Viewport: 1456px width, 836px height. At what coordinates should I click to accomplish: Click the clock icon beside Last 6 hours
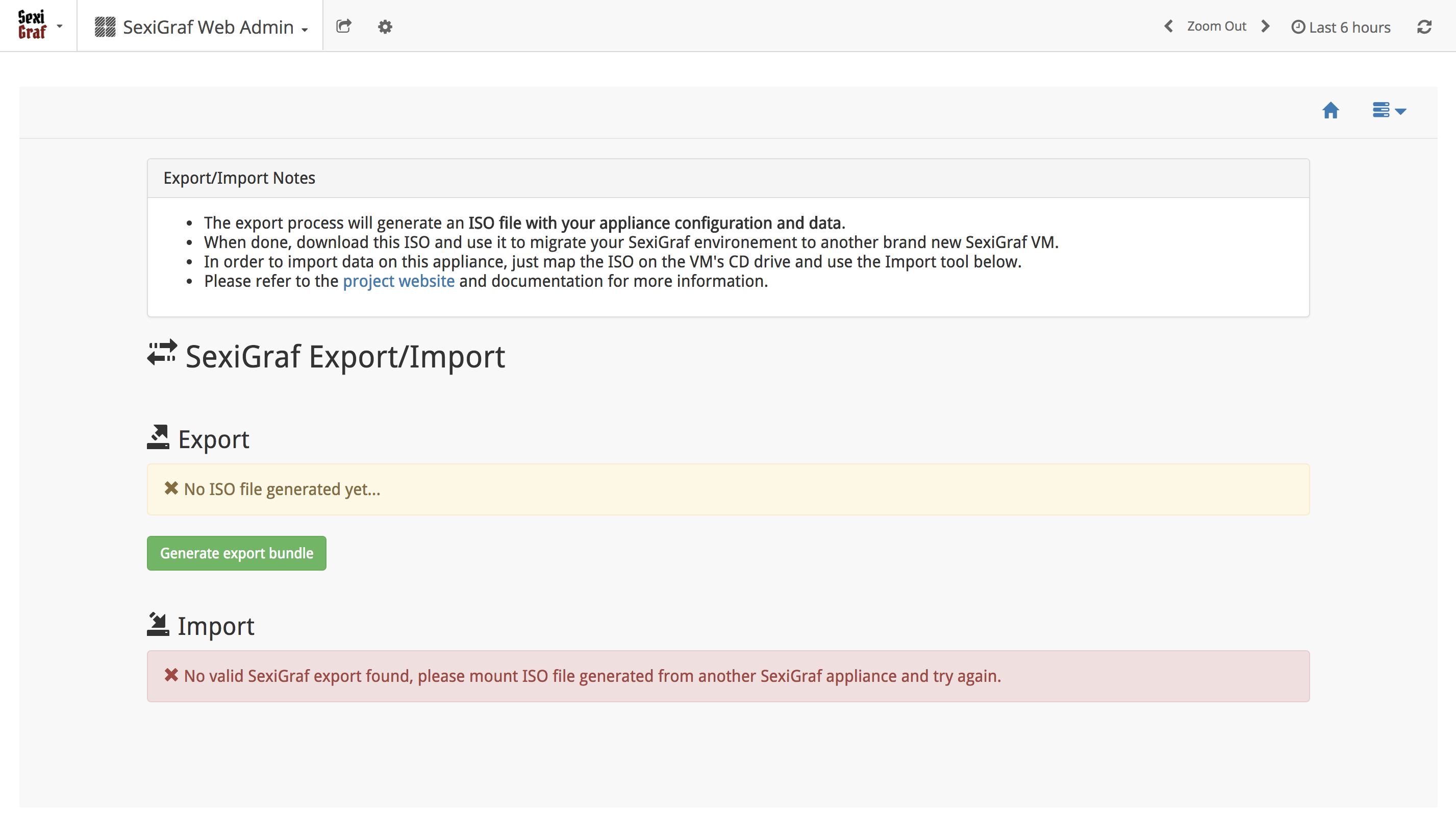1298,27
